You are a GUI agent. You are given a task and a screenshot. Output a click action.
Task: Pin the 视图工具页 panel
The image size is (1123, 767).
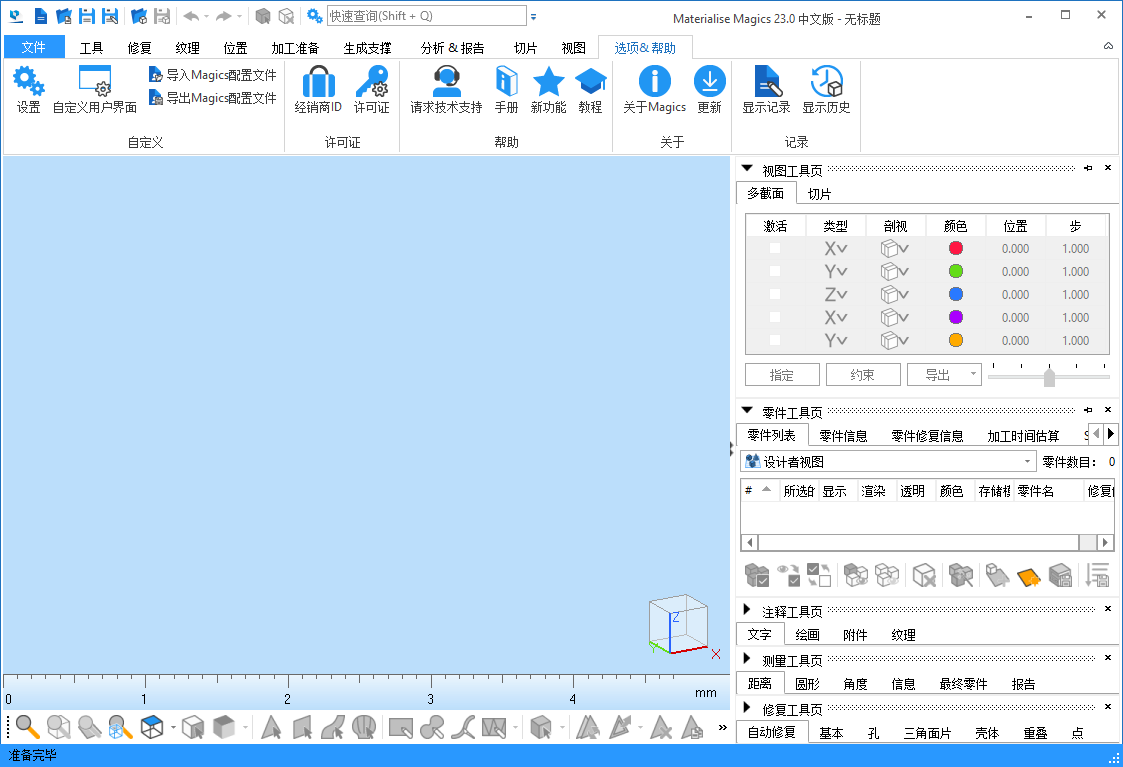1088,168
